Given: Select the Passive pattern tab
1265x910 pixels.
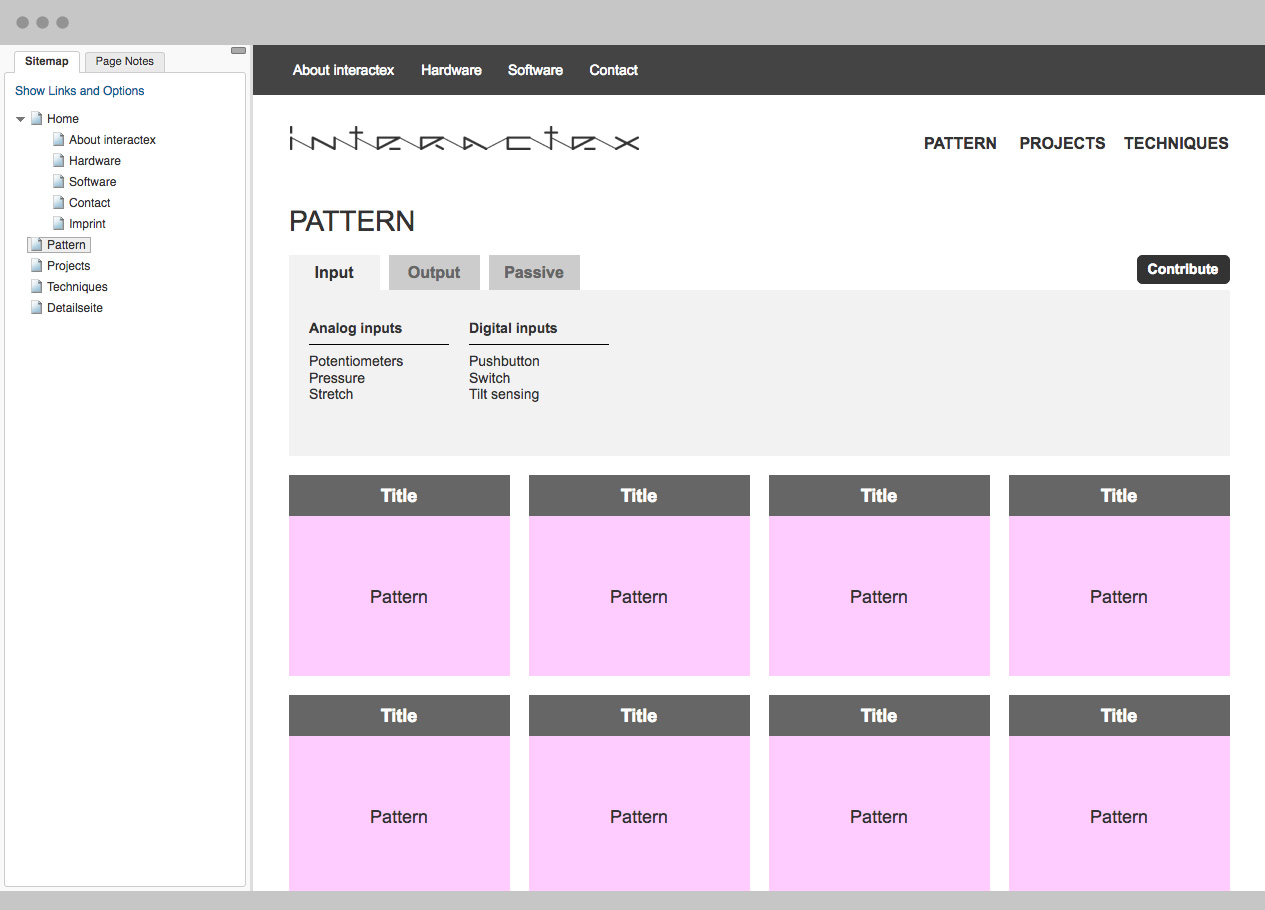Looking at the screenshot, I should tap(534, 272).
